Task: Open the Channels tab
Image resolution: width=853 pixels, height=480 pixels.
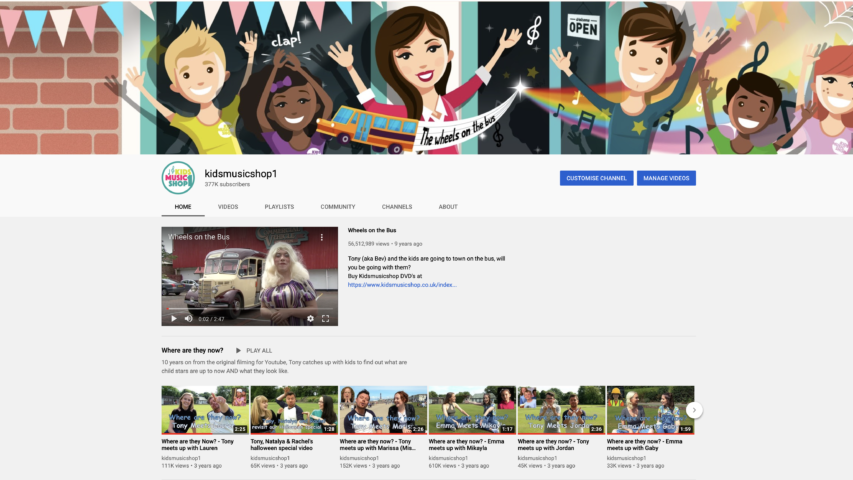Action: 397,207
